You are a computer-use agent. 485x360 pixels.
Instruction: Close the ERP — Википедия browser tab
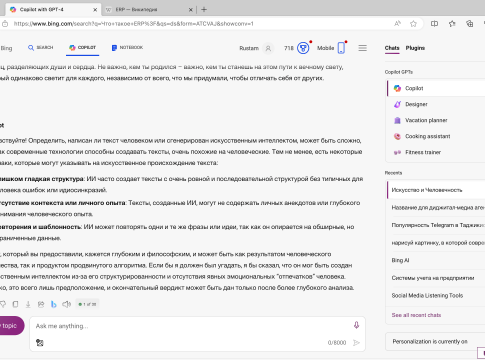click(191, 10)
